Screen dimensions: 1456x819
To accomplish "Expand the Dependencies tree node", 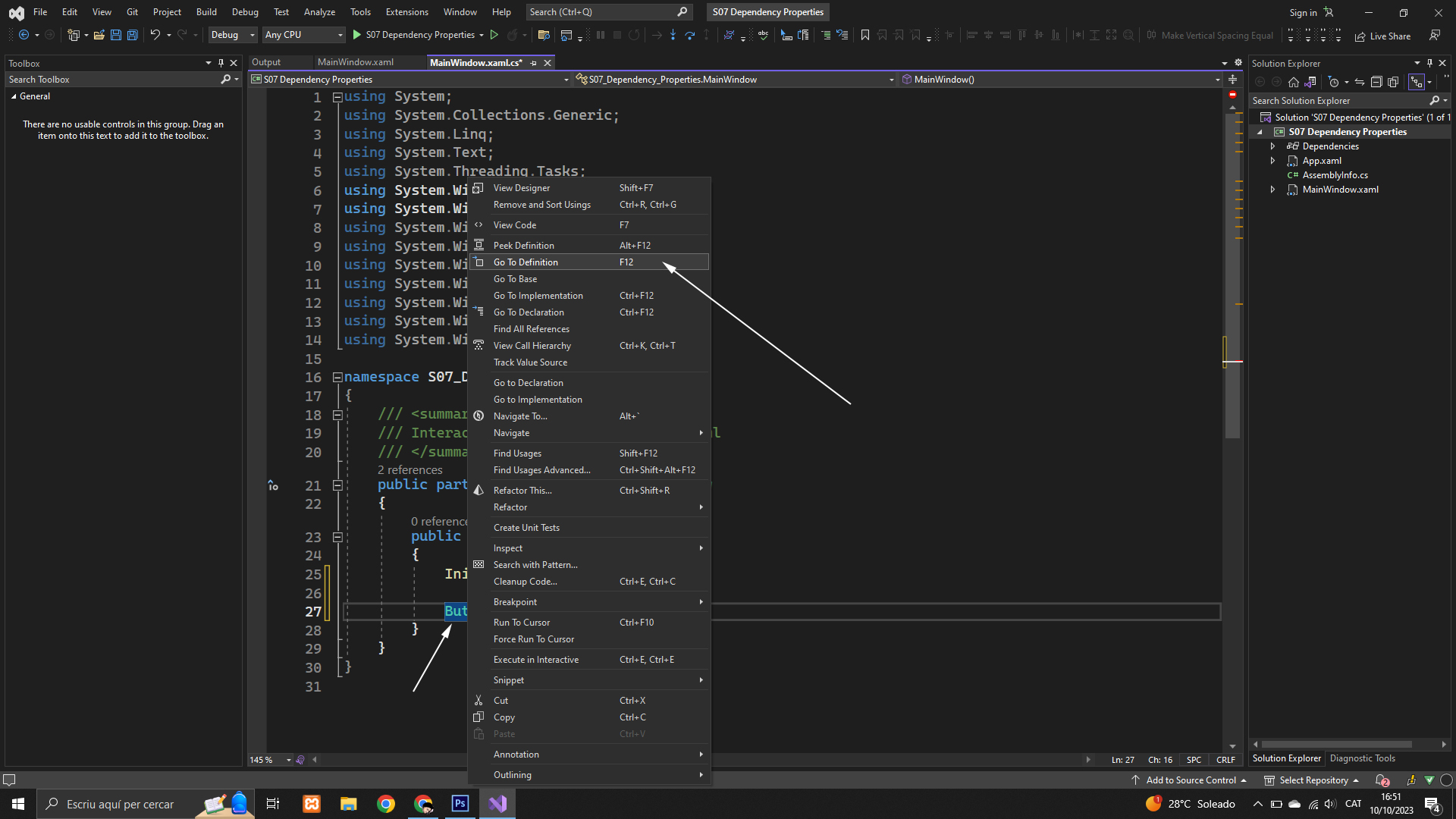I will coord(1272,146).
